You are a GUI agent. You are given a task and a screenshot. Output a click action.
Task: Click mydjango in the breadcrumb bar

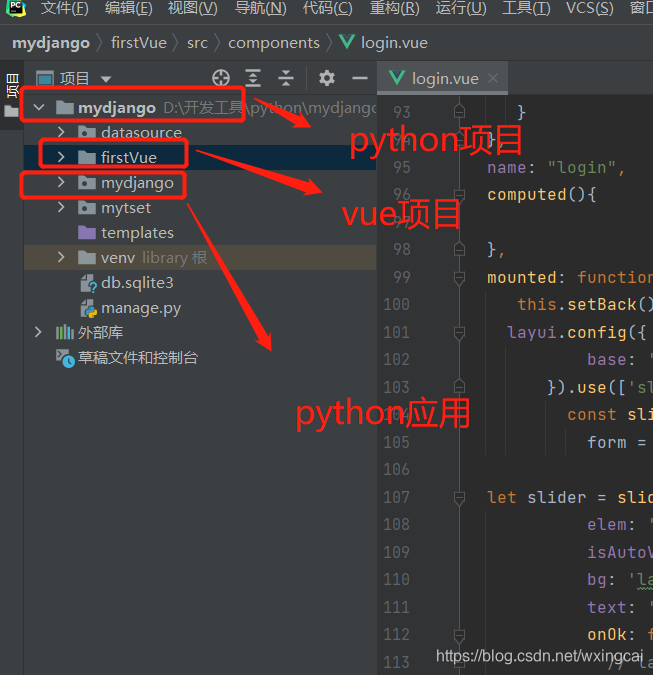coord(51,43)
